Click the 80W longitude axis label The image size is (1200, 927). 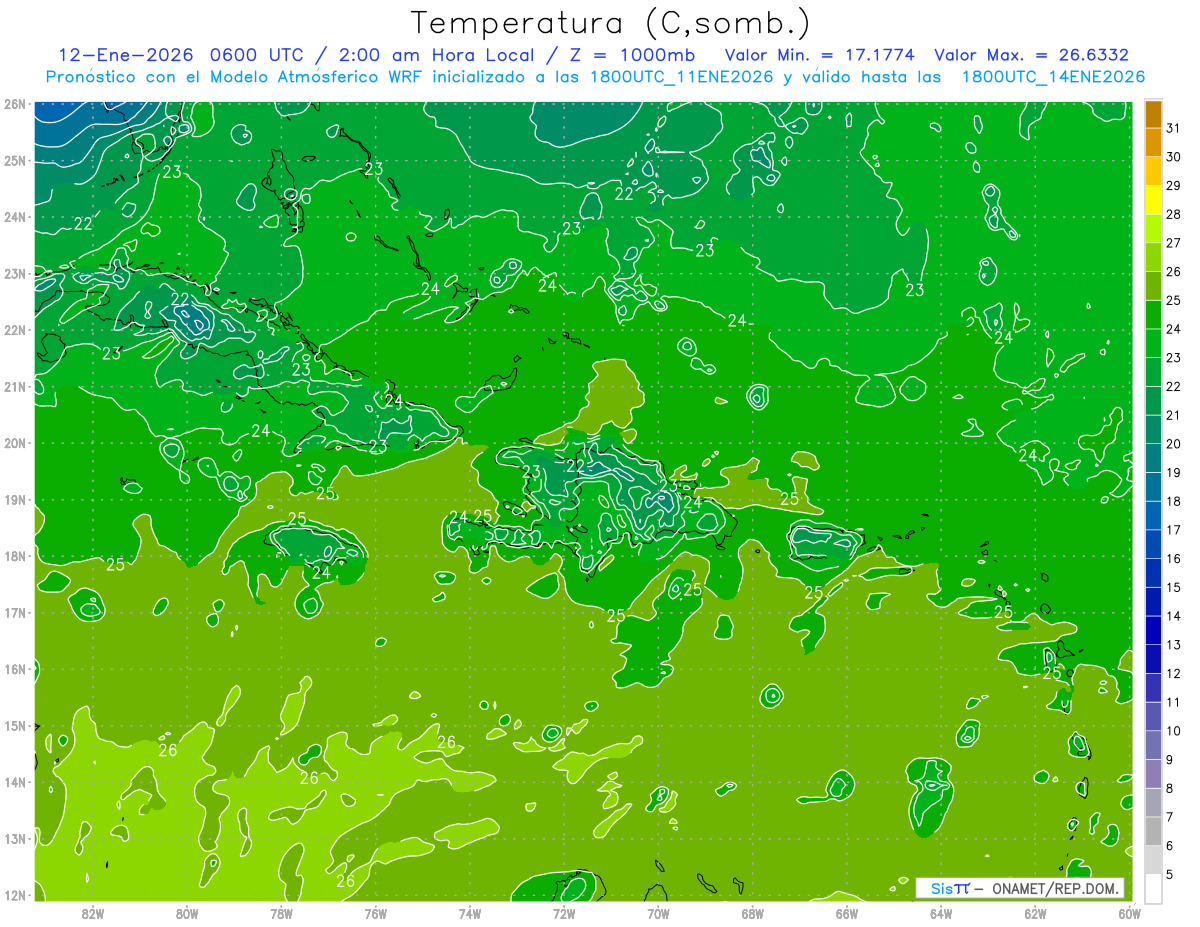tap(187, 914)
